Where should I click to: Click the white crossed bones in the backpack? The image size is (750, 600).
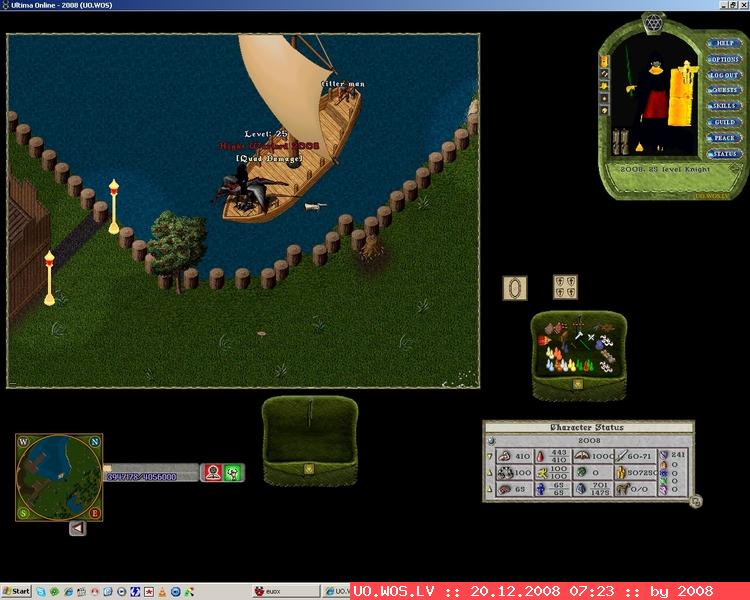pos(590,337)
